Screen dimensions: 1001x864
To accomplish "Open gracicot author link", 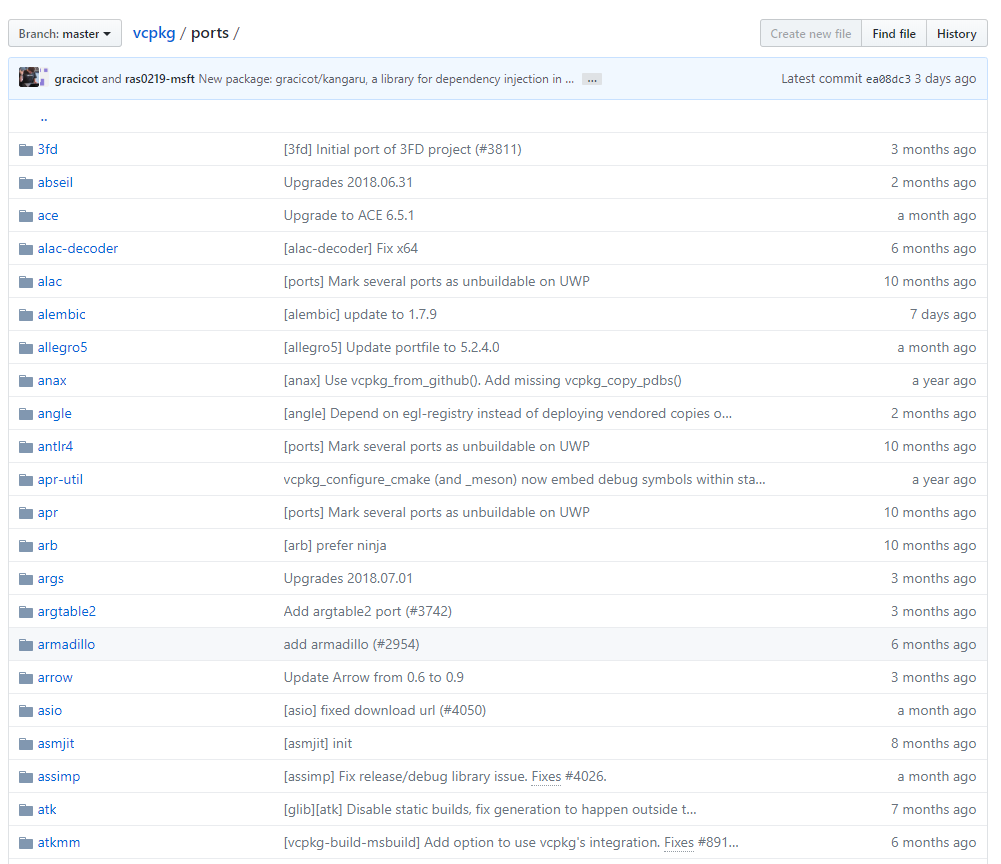I will click(77, 79).
